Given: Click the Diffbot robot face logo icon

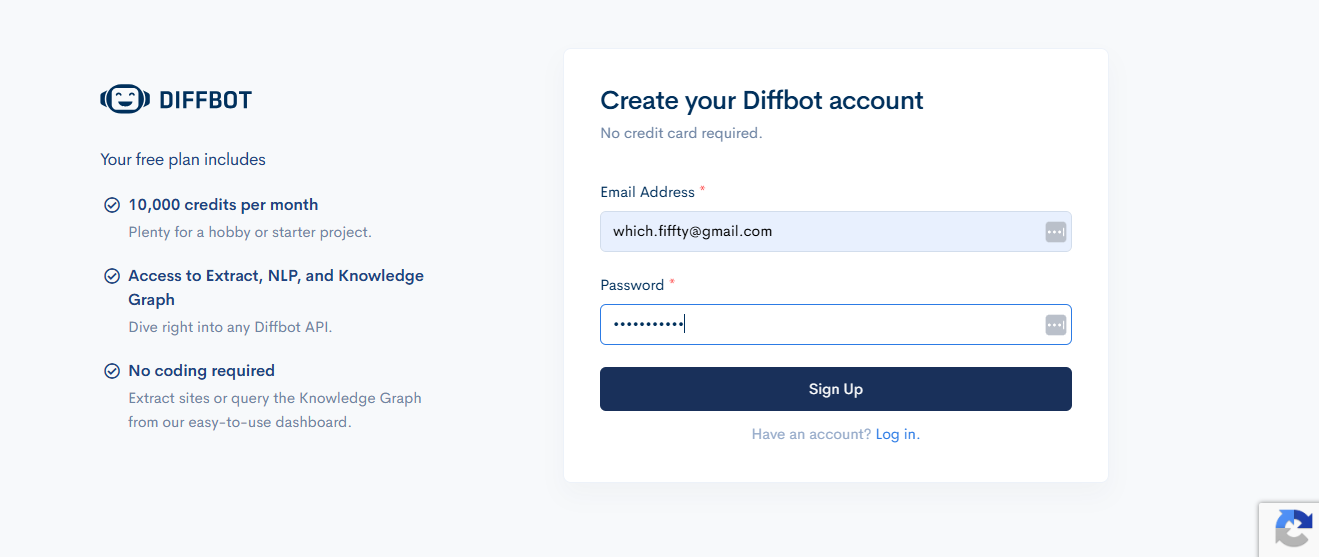Looking at the screenshot, I should click(x=124, y=98).
